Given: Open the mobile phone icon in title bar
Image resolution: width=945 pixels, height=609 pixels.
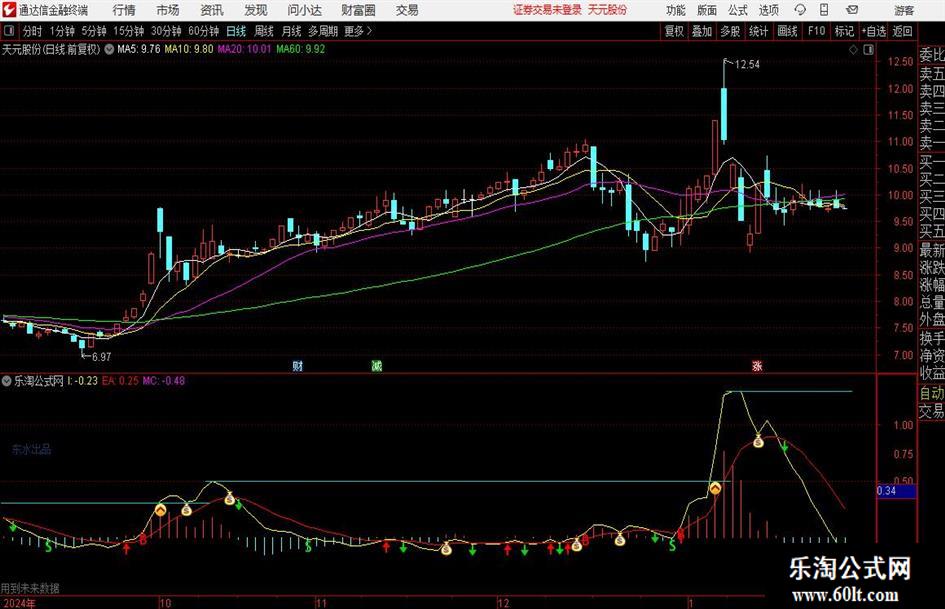Looking at the screenshot, I should 824,10.
